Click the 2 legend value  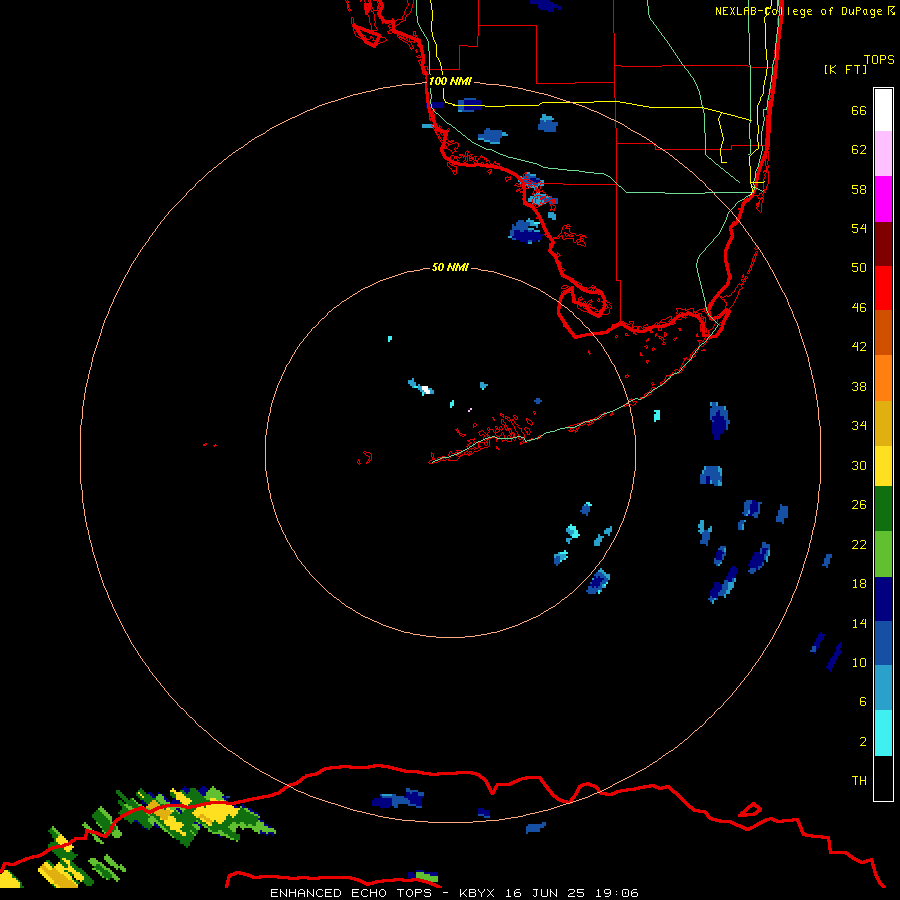863,742
